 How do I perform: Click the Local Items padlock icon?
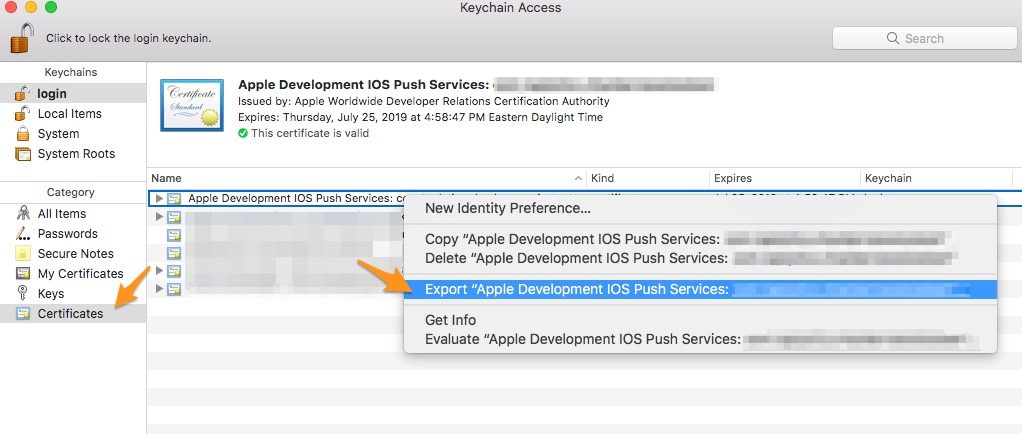point(23,113)
